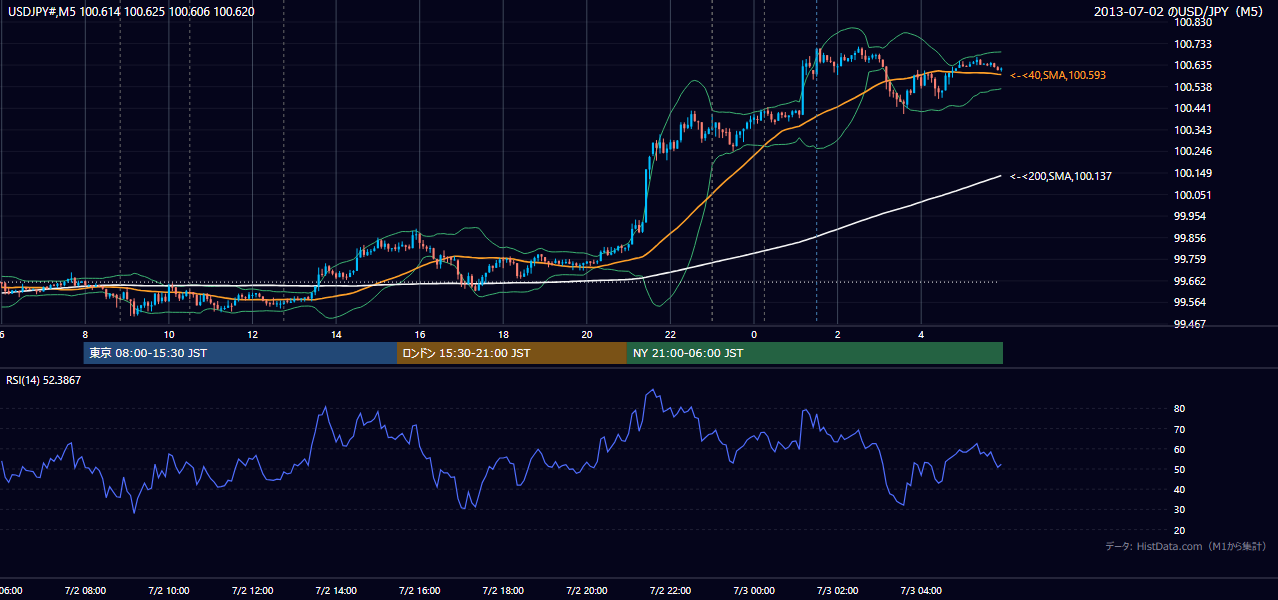Click the '2013-07-02 のUSD/JPY (M5)' heading
The width and height of the screenshot is (1278, 600).
coord(1180,11)
